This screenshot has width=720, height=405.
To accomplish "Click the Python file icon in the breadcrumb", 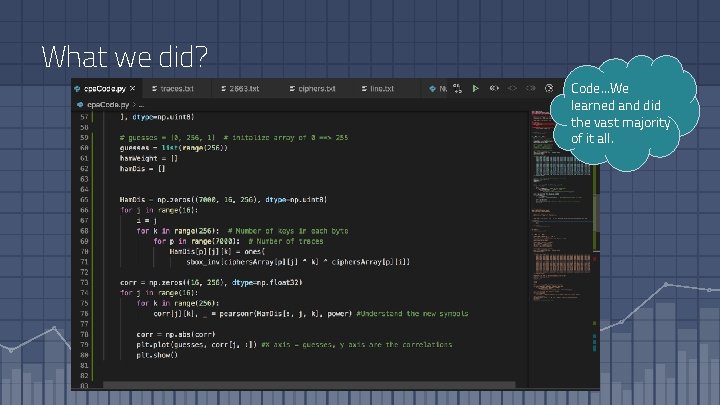I will (x=80, y=105).
